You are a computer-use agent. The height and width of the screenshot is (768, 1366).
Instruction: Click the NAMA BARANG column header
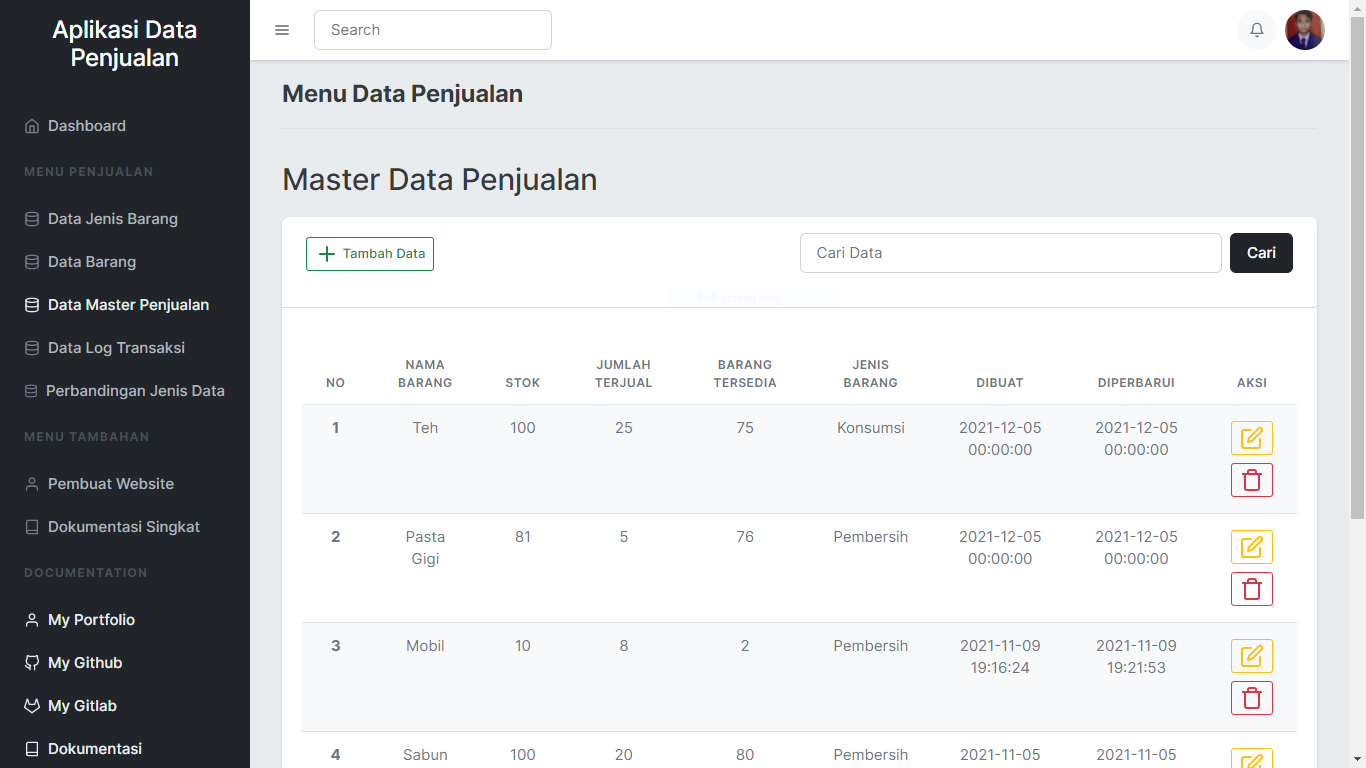(x=425, y=374)
